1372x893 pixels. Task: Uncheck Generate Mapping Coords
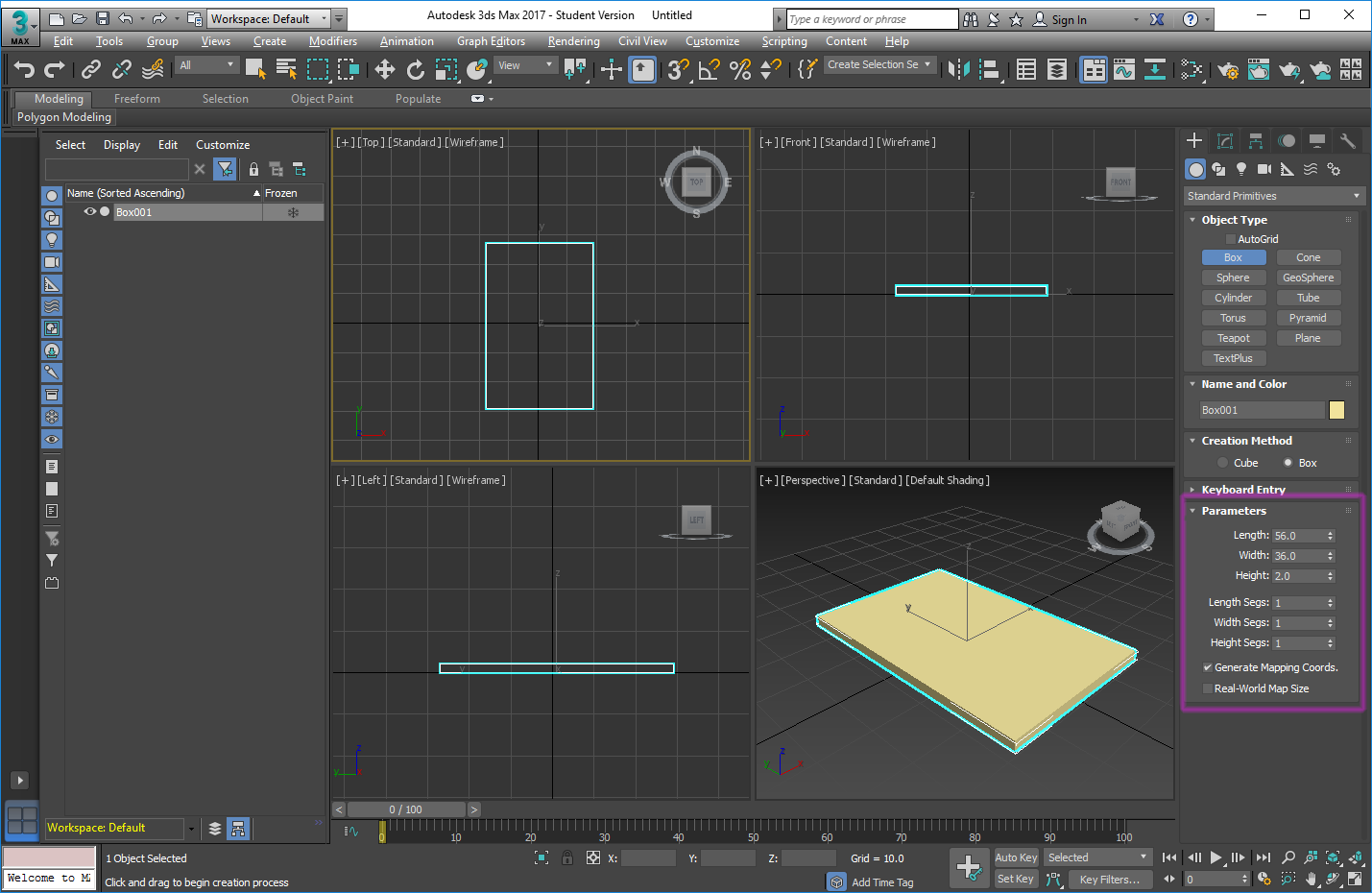[x=1208, y=667]
